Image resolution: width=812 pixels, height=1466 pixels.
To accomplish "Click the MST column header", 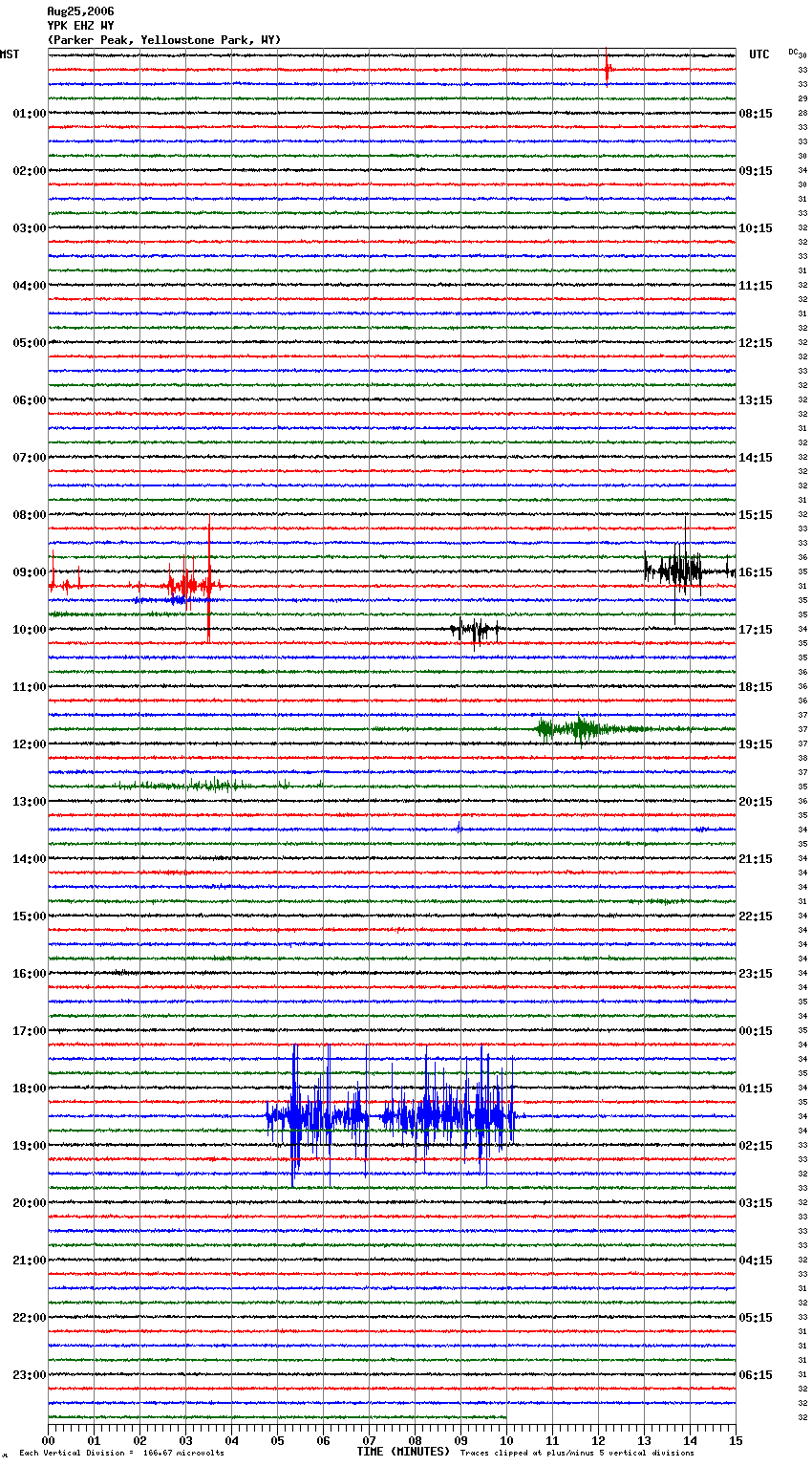I will [x=10, y=54].
